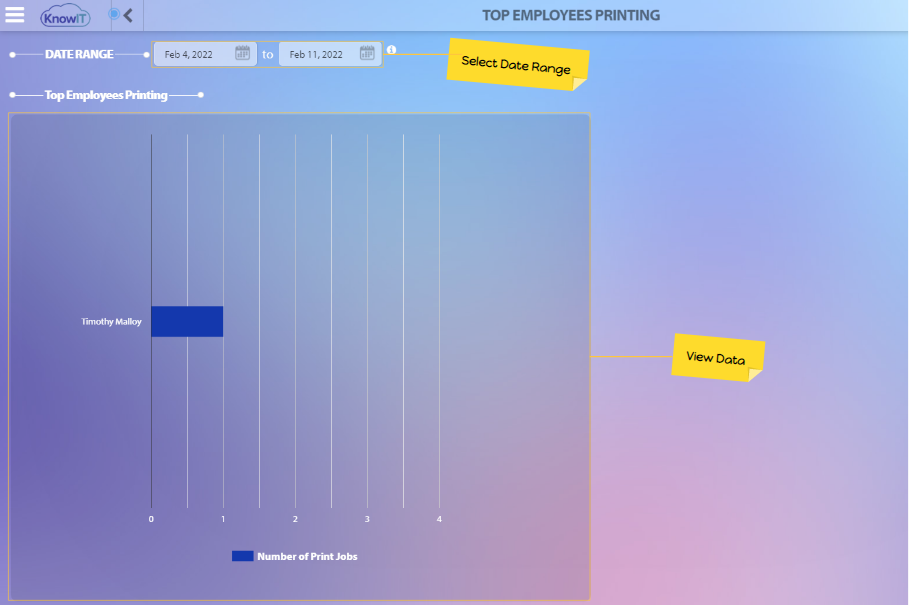This screenshot has width=909, height=605.
Task: Click the Top Employees Printing section heading
Action: pyautogui.click(x=106, y=95)
